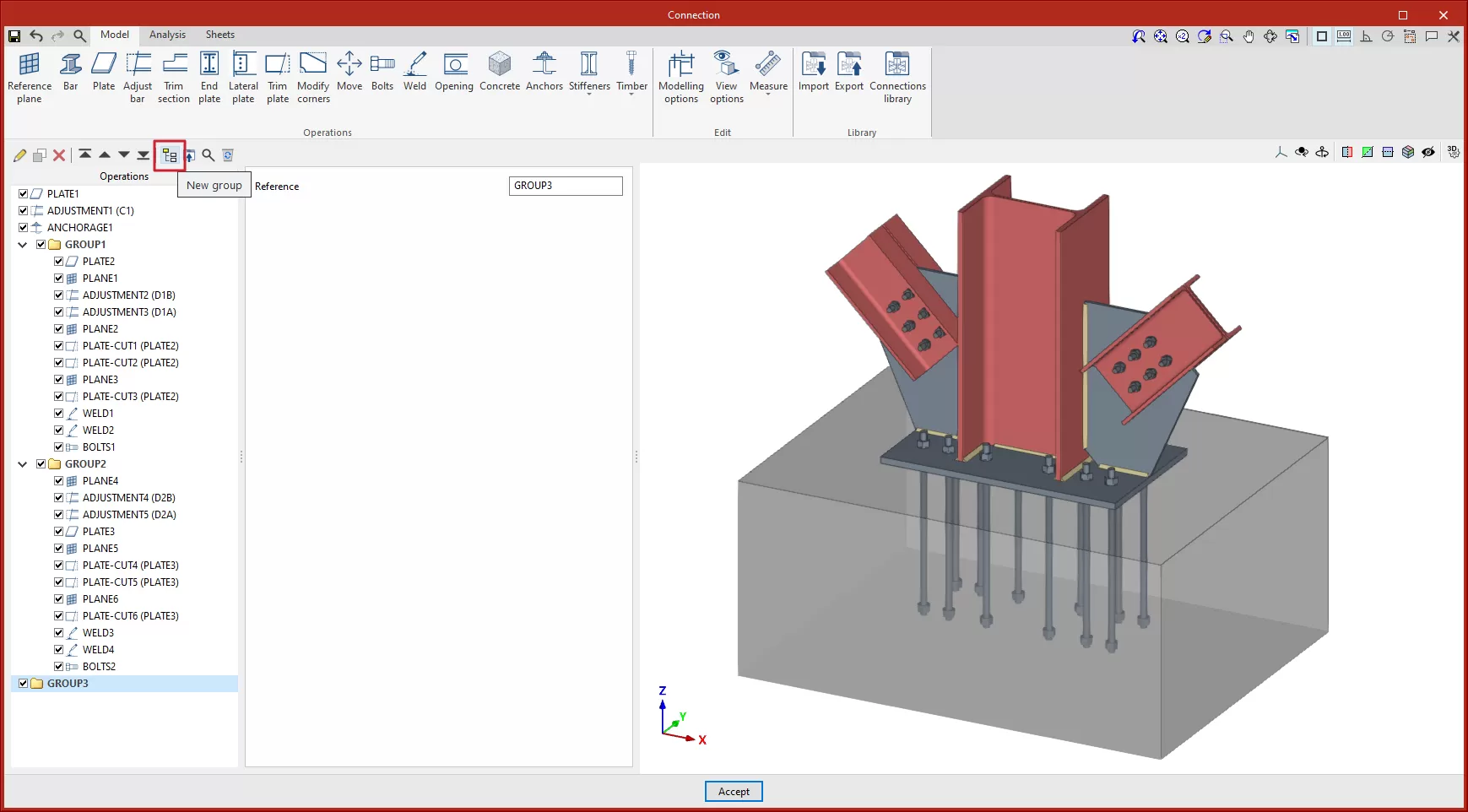This screenshot has height=812, width=1468.
Task: Open the Sheets tab
Action: (x=219, y=35)
